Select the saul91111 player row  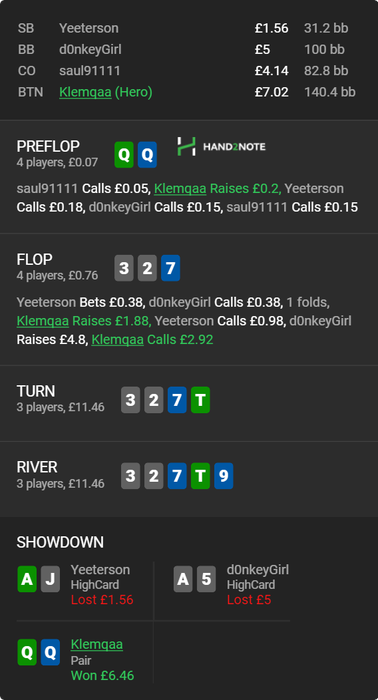tap(187, 71)
